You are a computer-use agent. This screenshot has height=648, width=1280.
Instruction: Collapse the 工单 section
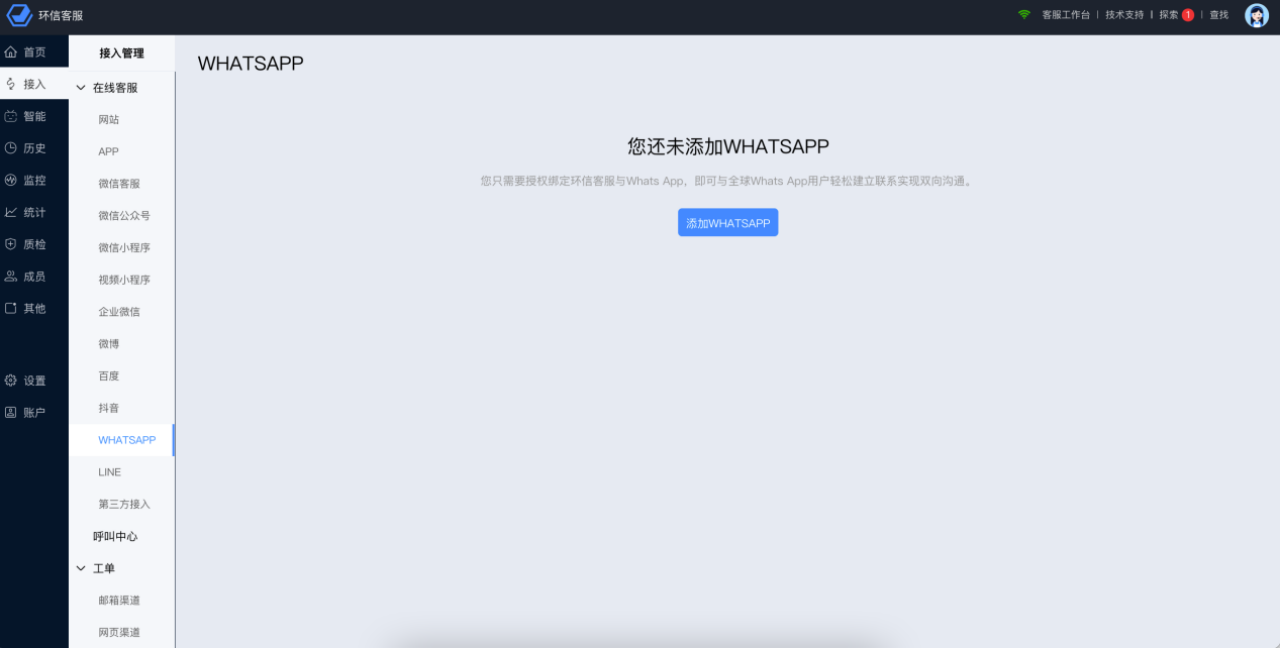pyautogui.click(x=81, y=568)
